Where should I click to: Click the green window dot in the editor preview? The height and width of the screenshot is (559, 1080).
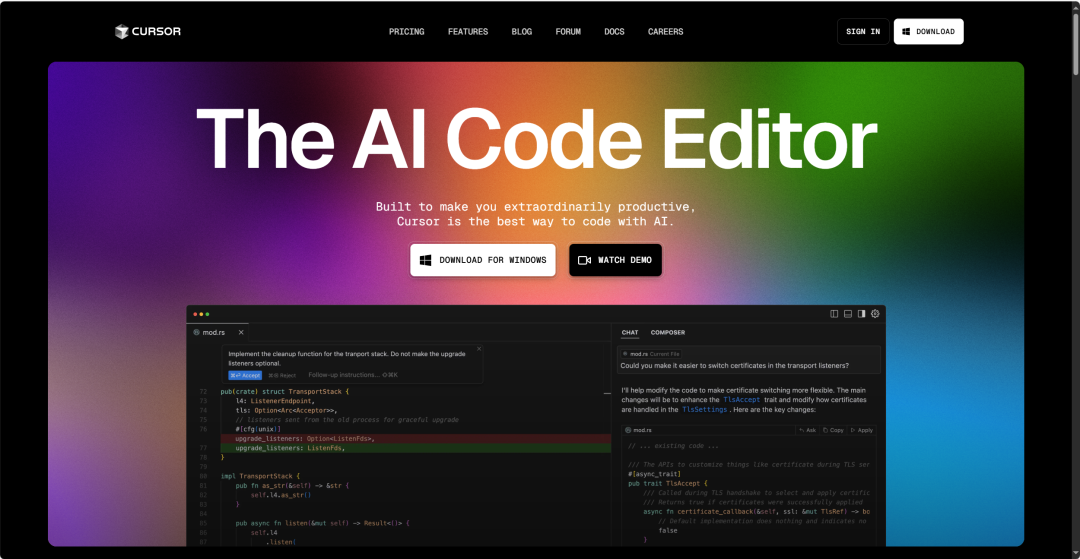click(207, 314)
